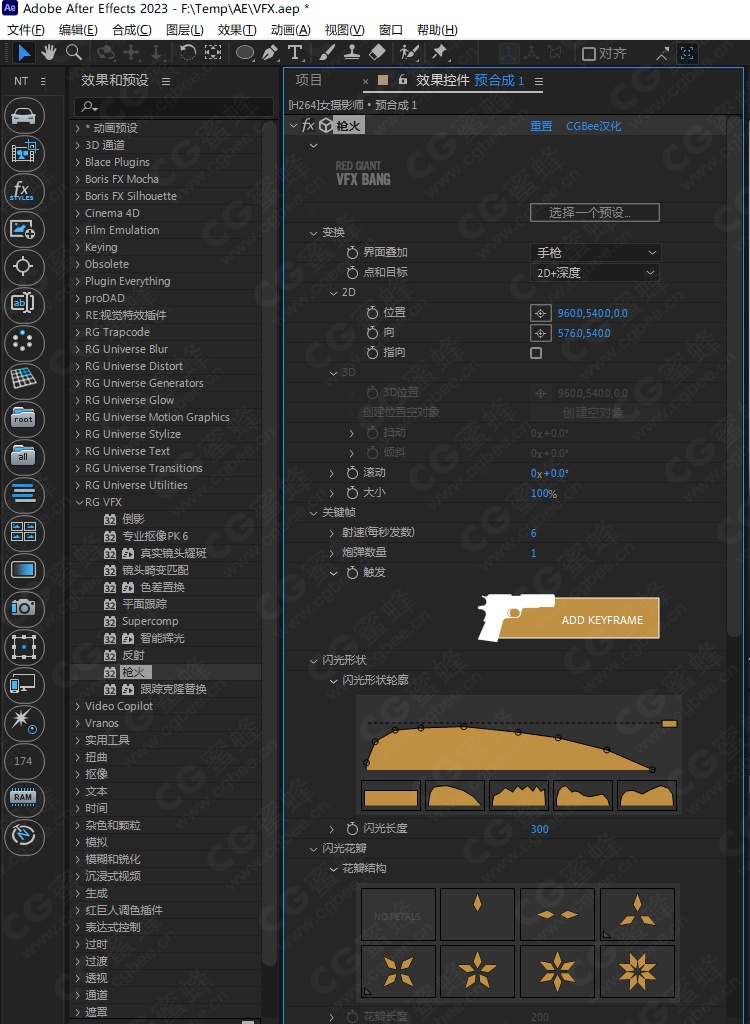
Task: Expand the RG Trapcode category
Action: (78, 332)
